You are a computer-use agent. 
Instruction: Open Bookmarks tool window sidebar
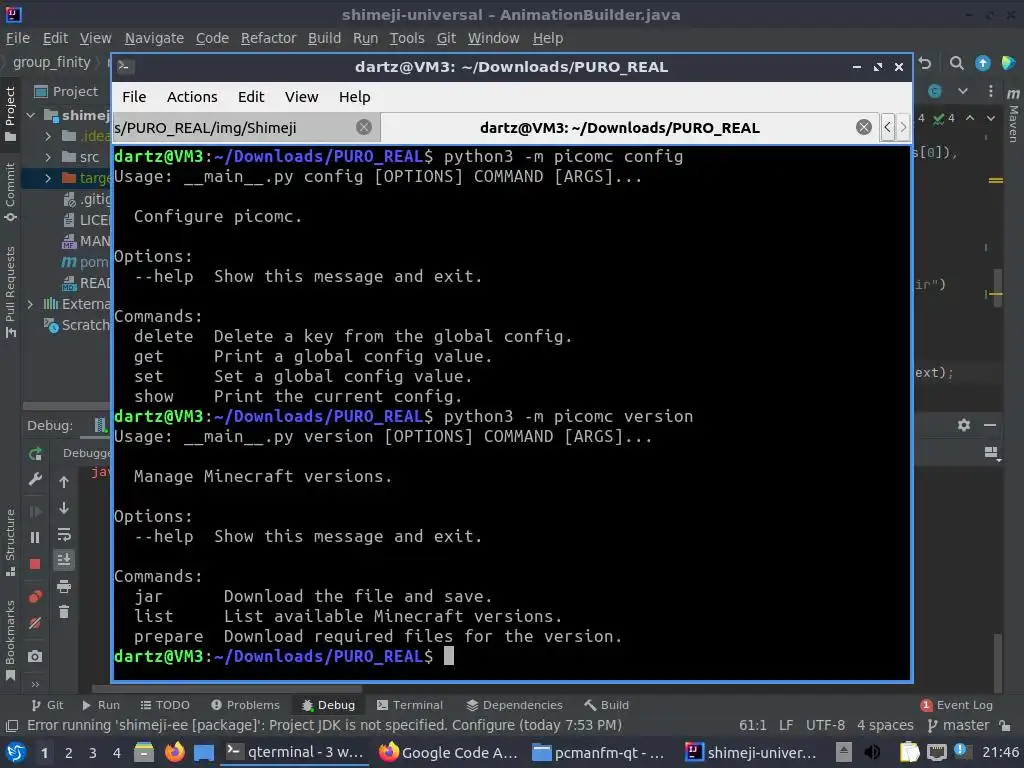(x=10, y=640)
